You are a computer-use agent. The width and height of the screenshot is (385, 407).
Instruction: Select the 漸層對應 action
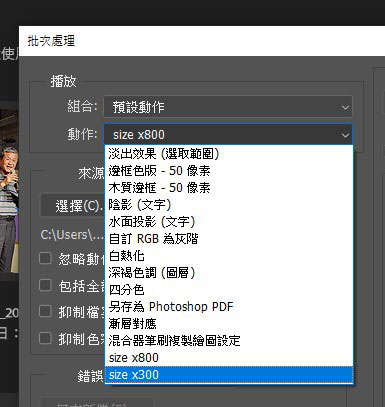coord(229,324)
